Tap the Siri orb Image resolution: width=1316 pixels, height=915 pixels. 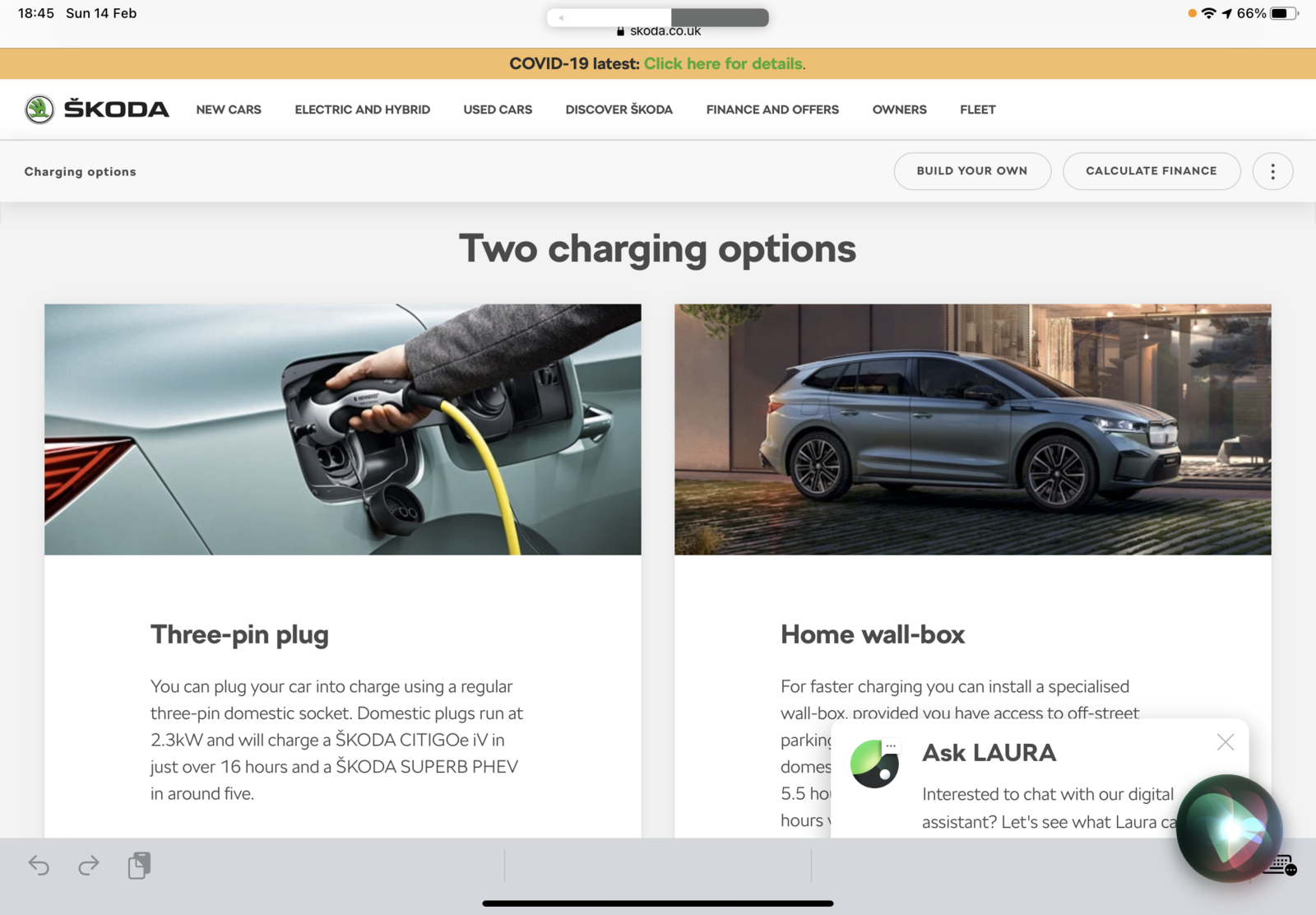click(x=1228, y=828)
